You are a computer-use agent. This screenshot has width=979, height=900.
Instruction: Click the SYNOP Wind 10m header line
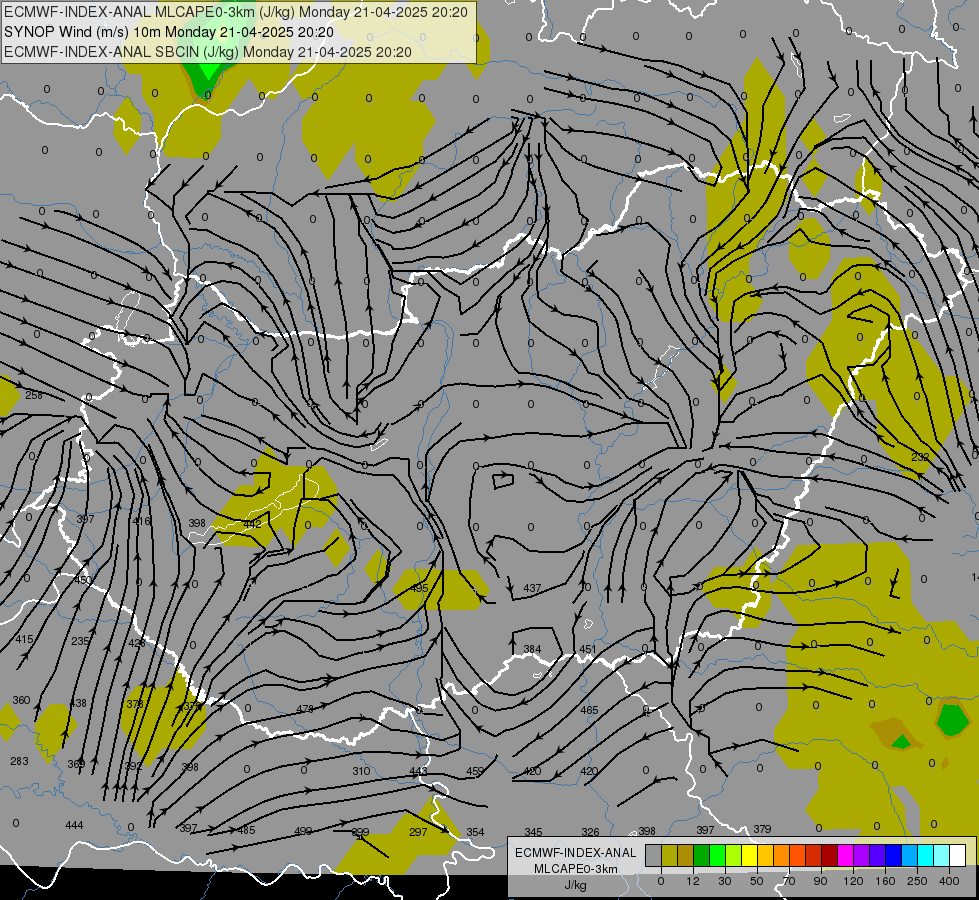tap(169, 32)
